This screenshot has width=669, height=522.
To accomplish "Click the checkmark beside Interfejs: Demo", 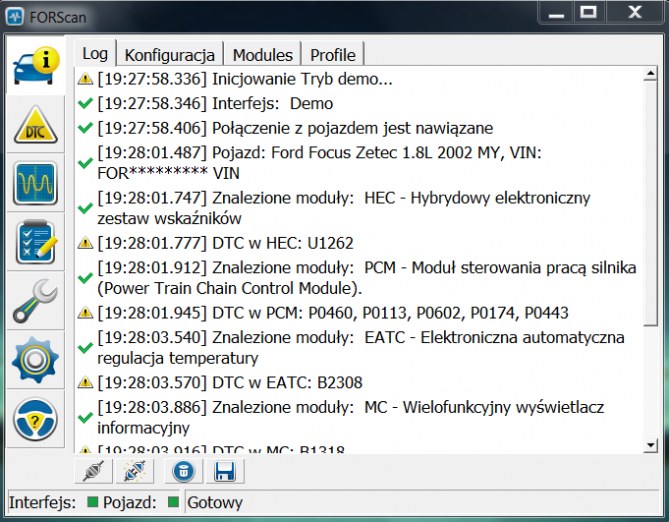I will tap(85, 103).
